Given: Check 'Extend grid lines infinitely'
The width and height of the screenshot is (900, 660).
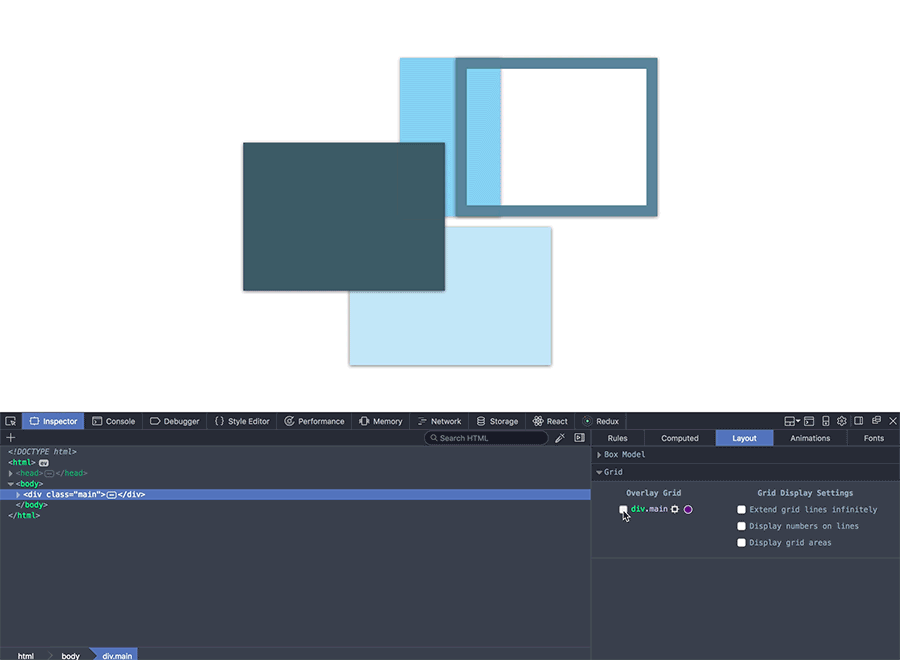Looking at the screenshot, I should click(742, 510).
